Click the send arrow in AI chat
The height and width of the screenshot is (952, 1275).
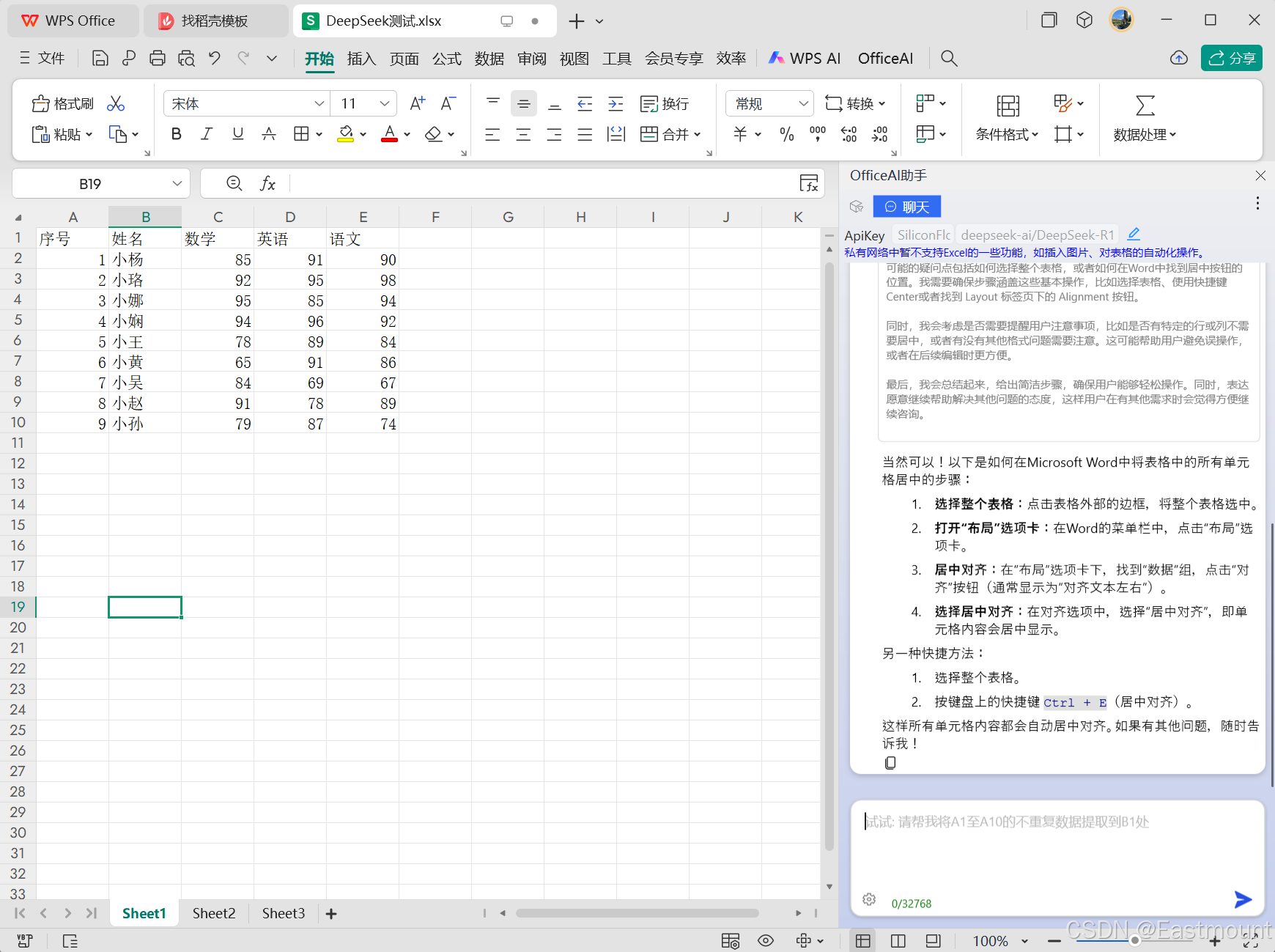point(1243,899)
